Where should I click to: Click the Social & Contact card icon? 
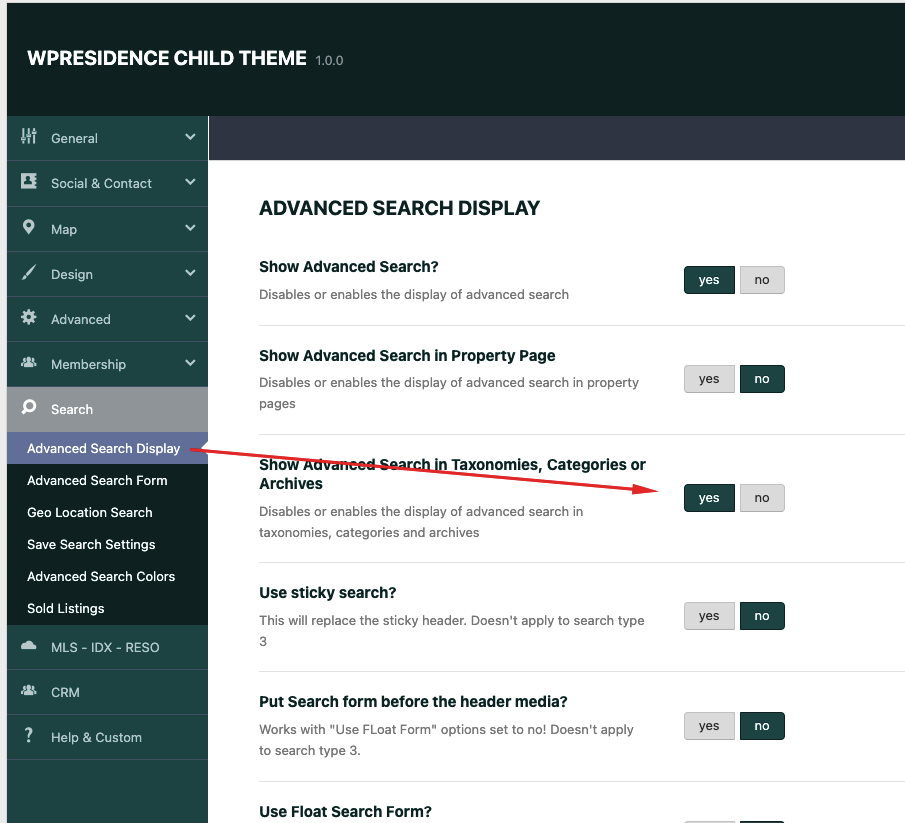coord(29,181)
